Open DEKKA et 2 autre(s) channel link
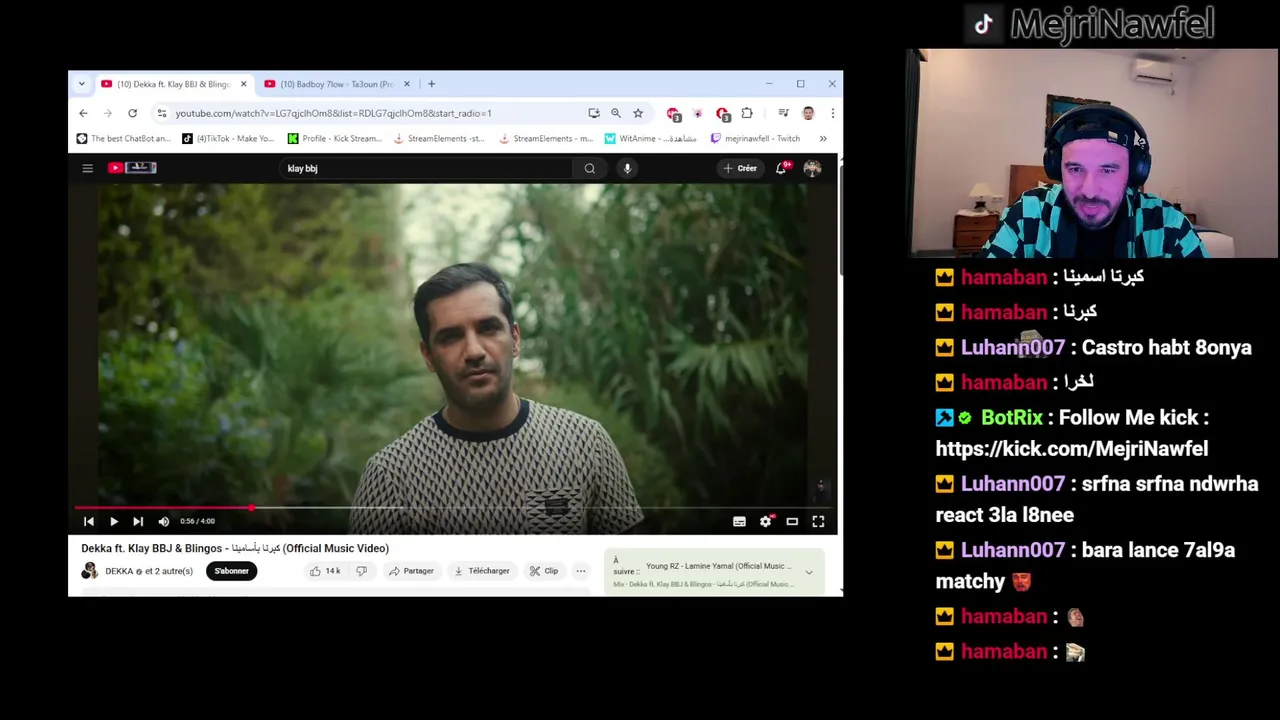The height and width of the screenshot is (720, 1280). (x=149, y=571)
